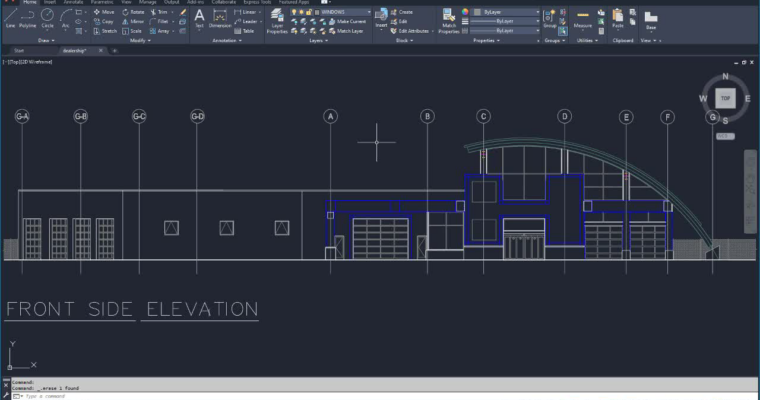Open the Collaborate ribbon tab
Screen dimensions: 760x400
pyautogui.click(x=223, y=2)
